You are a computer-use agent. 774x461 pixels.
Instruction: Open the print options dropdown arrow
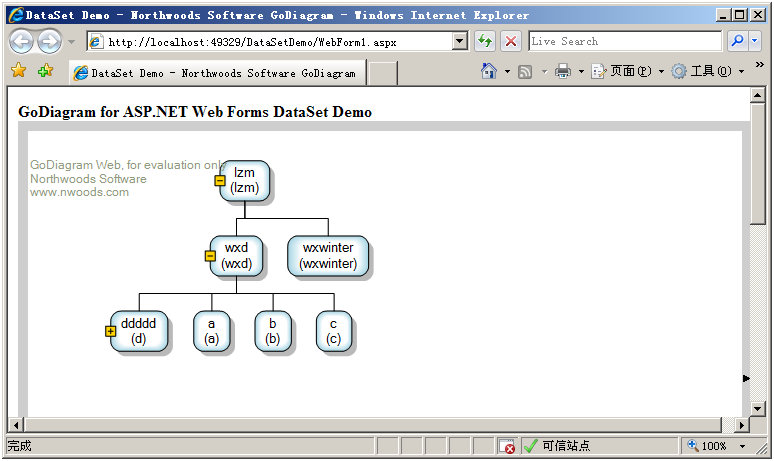tap(581, 72)
